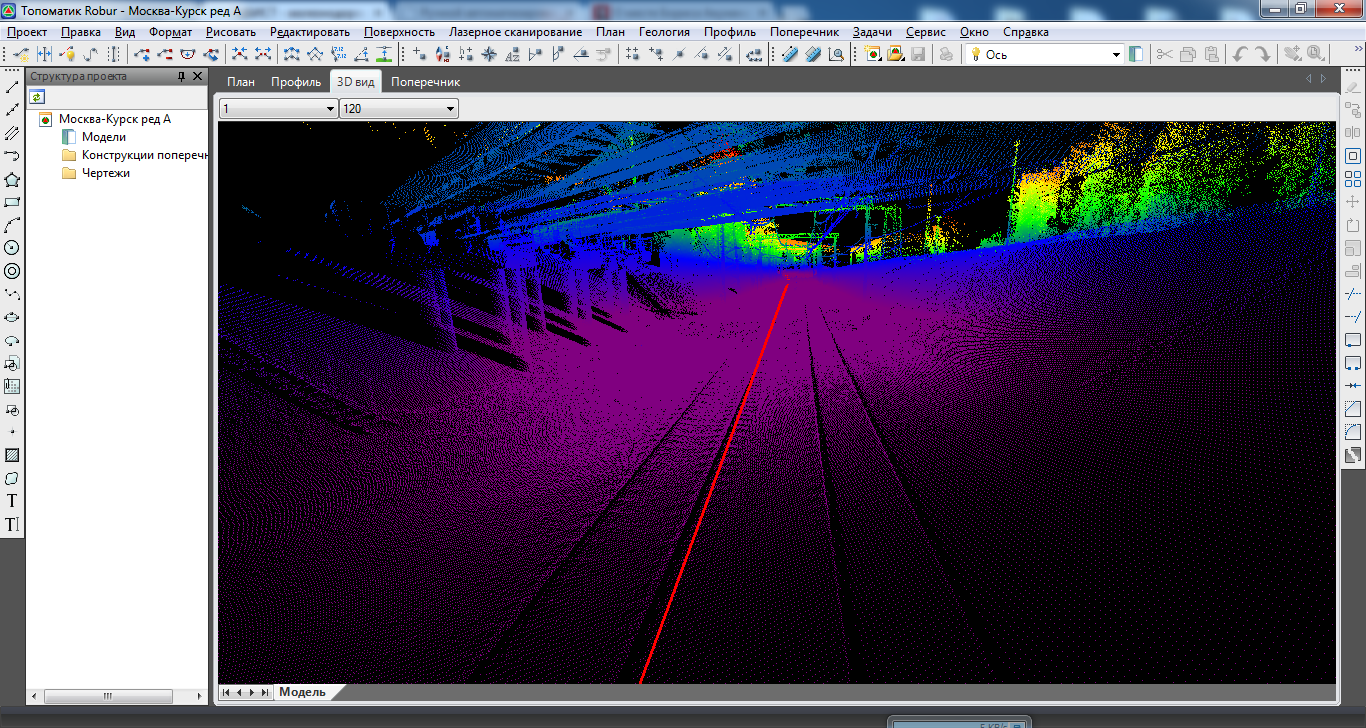Switch to the Поперечник tab

pyautogui.click(x=425, y=82)
